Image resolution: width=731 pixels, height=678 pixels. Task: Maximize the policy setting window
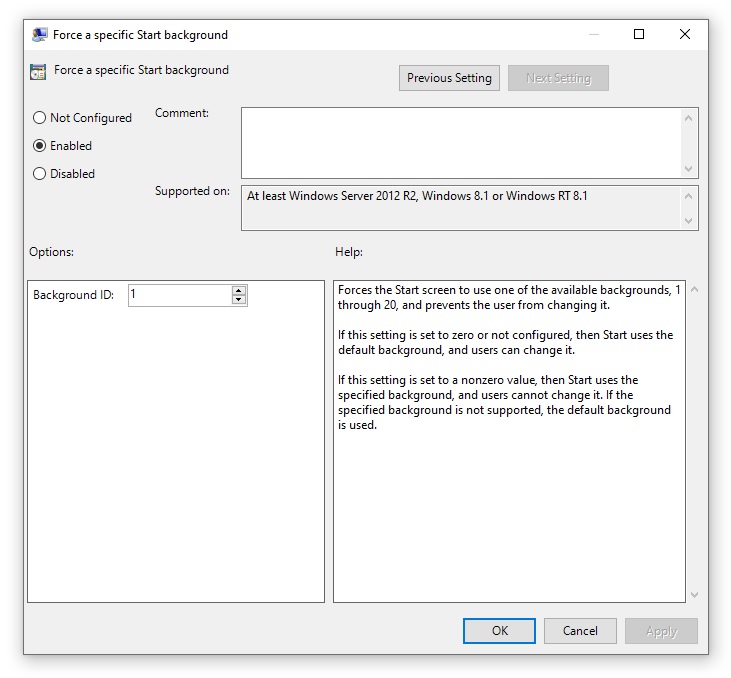tap(639, 34)
